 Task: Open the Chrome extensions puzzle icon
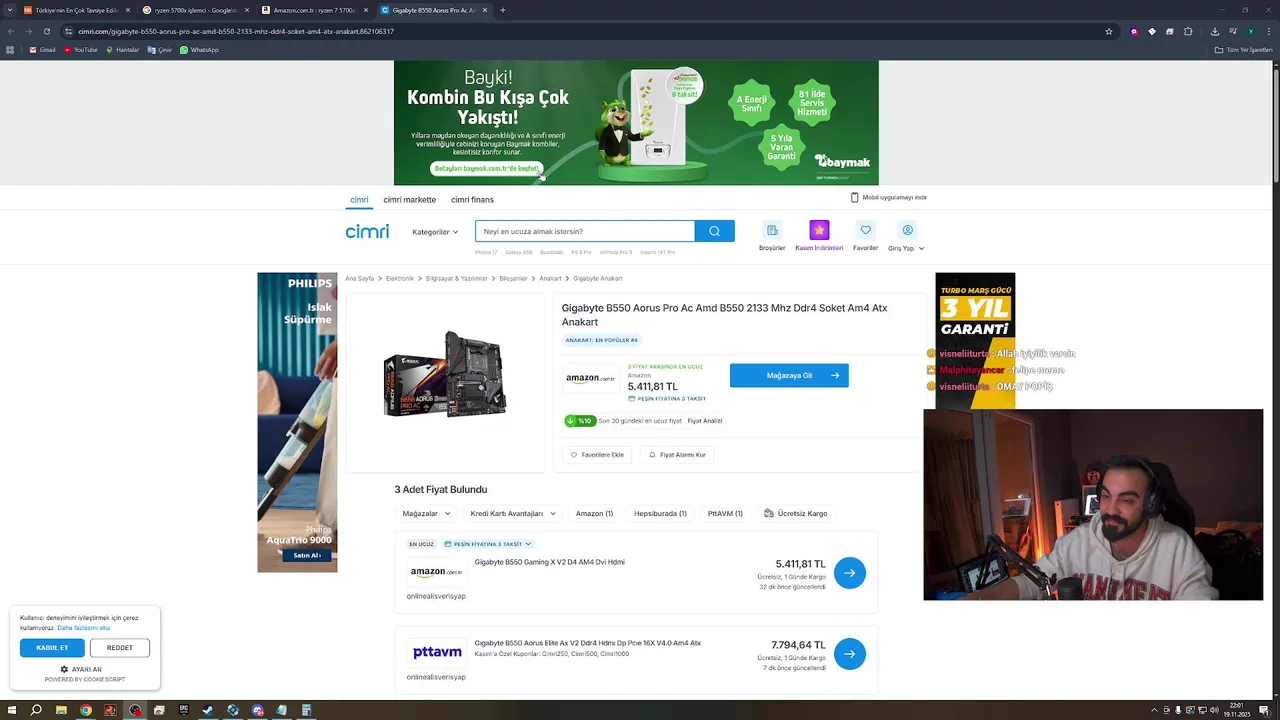click(x=1188, y=31)
